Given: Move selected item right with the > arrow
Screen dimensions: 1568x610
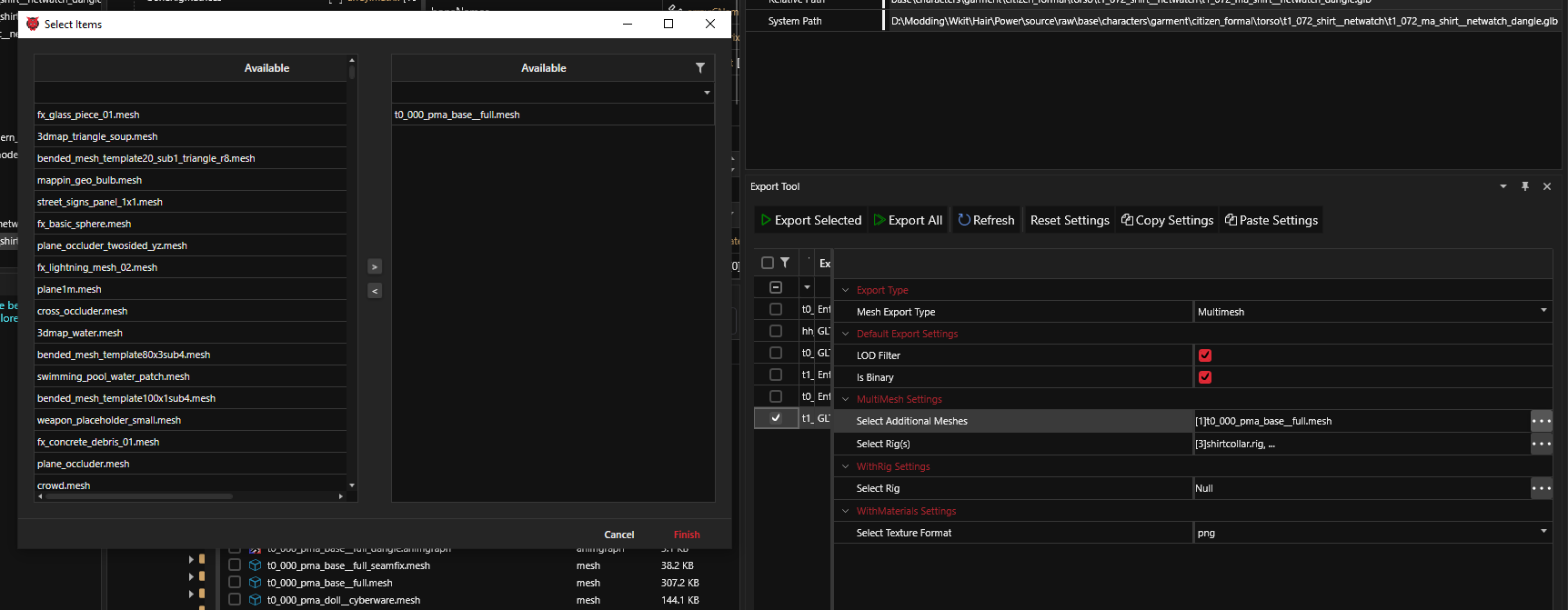Looking at the screenshot, I should tap(375, 267).
